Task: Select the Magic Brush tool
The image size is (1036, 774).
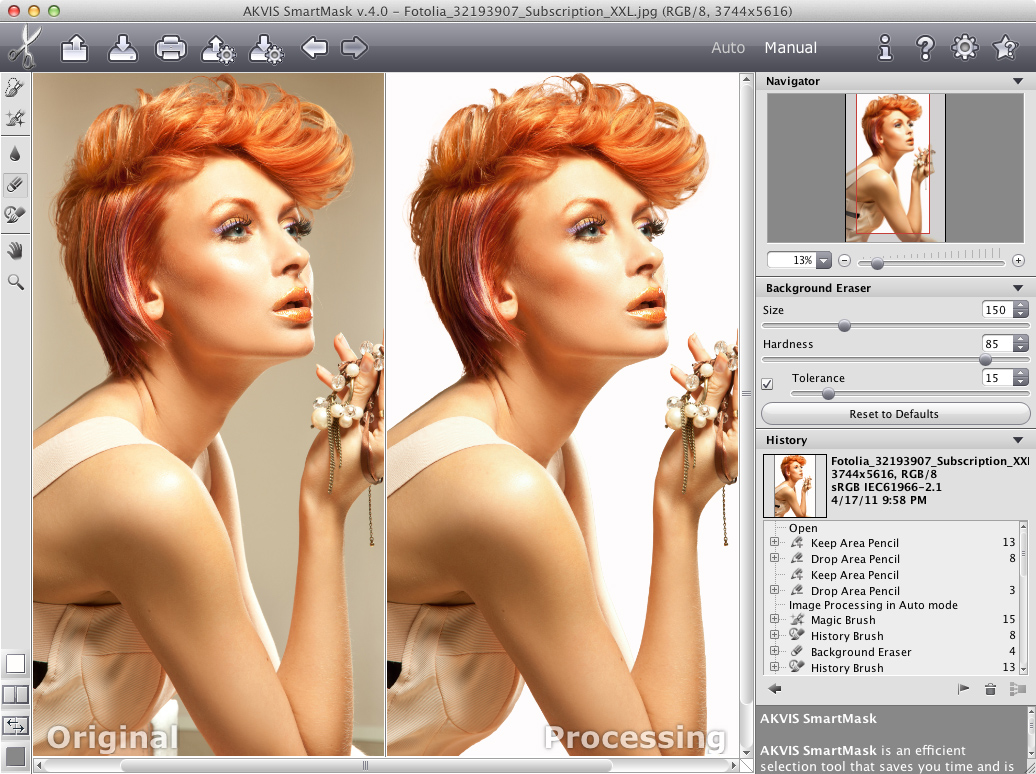Action: 15,119
